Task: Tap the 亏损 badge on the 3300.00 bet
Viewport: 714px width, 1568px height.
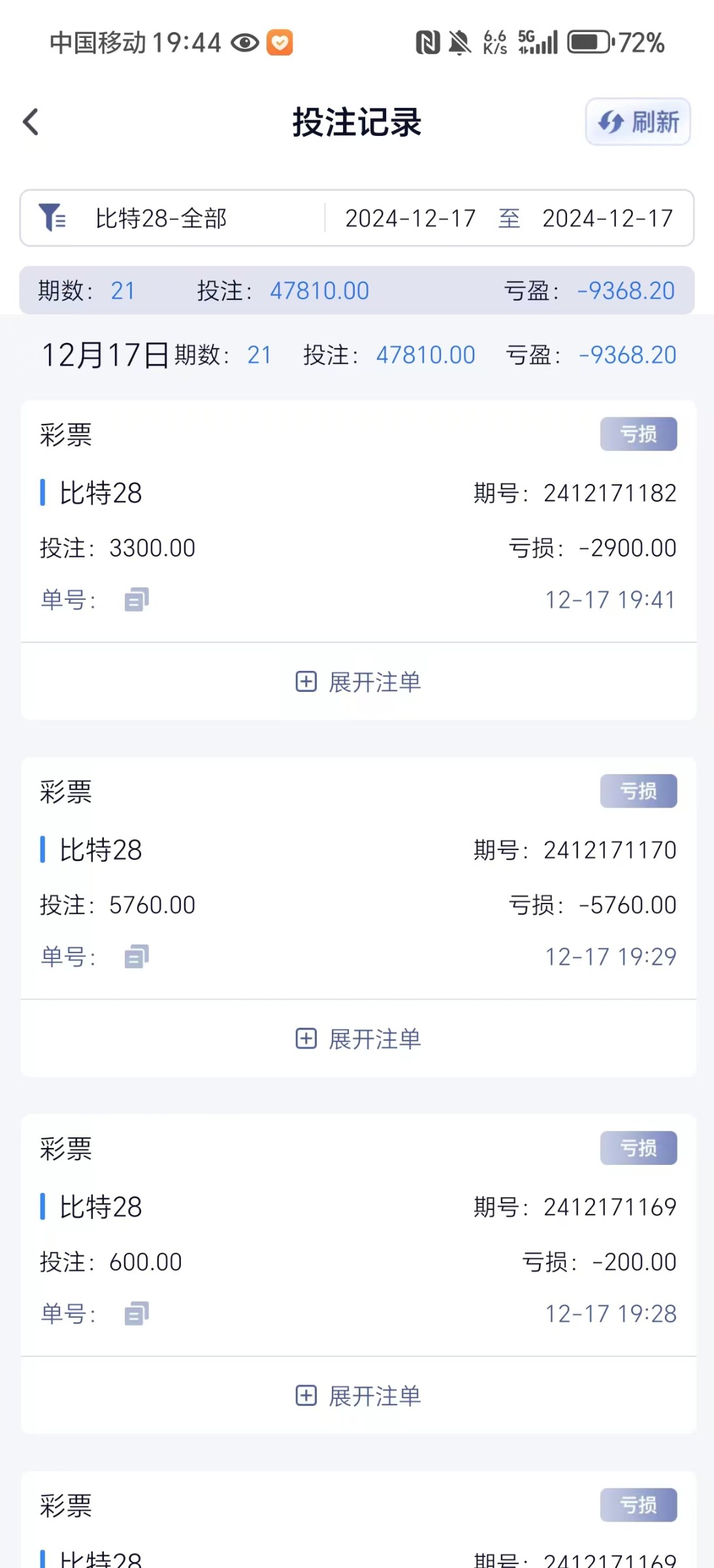Action: point(638,434)
